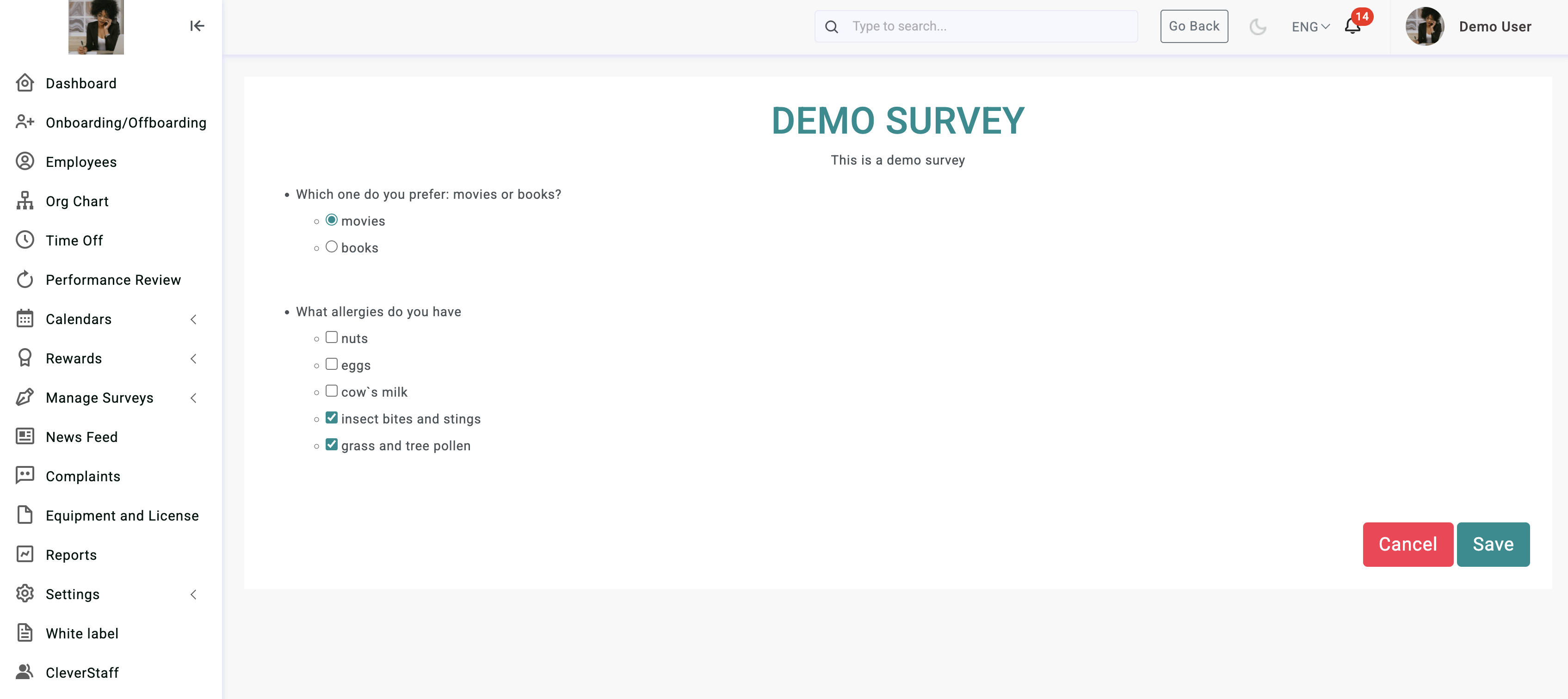Screen dimensions: 1568x699
Task: Click the Reports chart icon
Action: [25, 554]
